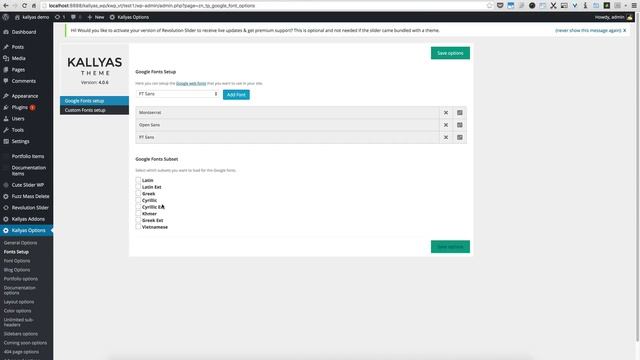The width and height of the screenshot is (640, 360).
Task: Click the crossed X extension icon
Action: pyautogui.click(x=553, y=6)
